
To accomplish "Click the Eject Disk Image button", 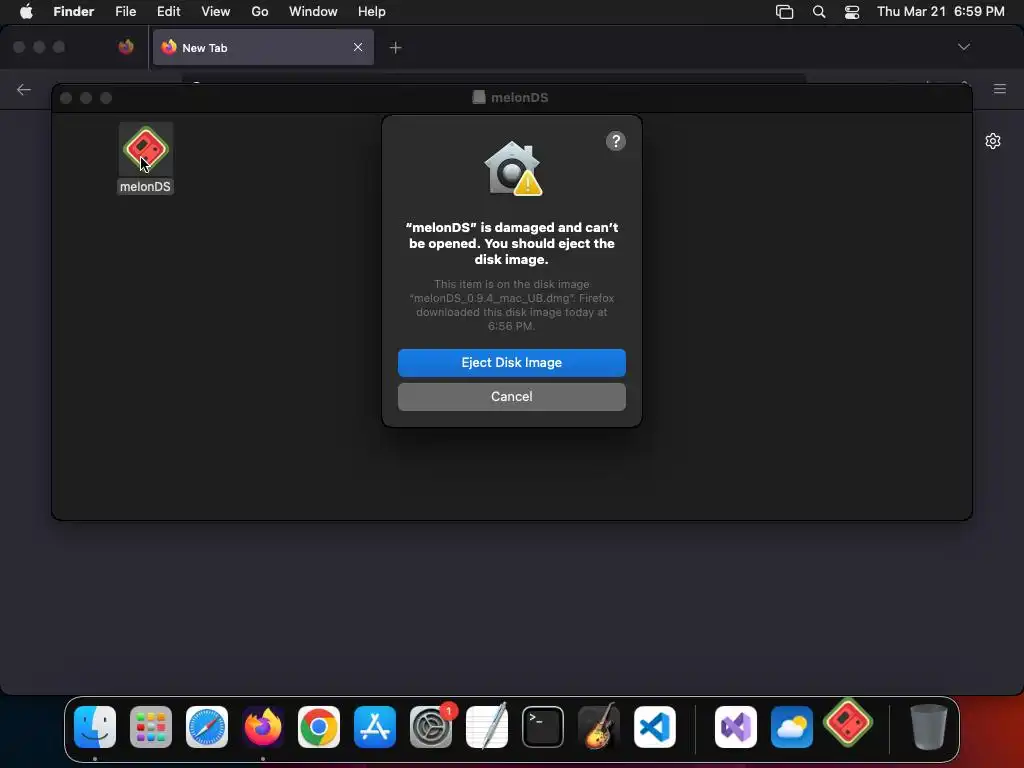I will (511, 362).
